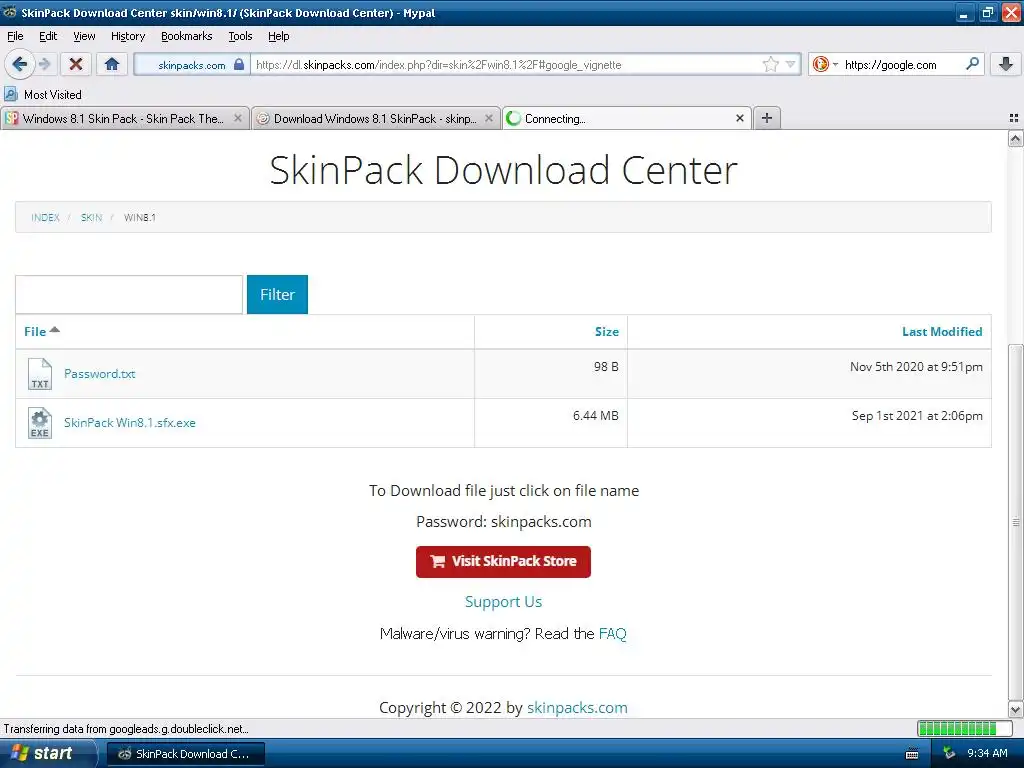Open the Edit menu
Viewport: 1024px width, 768px height.
[x=48, y=36]
